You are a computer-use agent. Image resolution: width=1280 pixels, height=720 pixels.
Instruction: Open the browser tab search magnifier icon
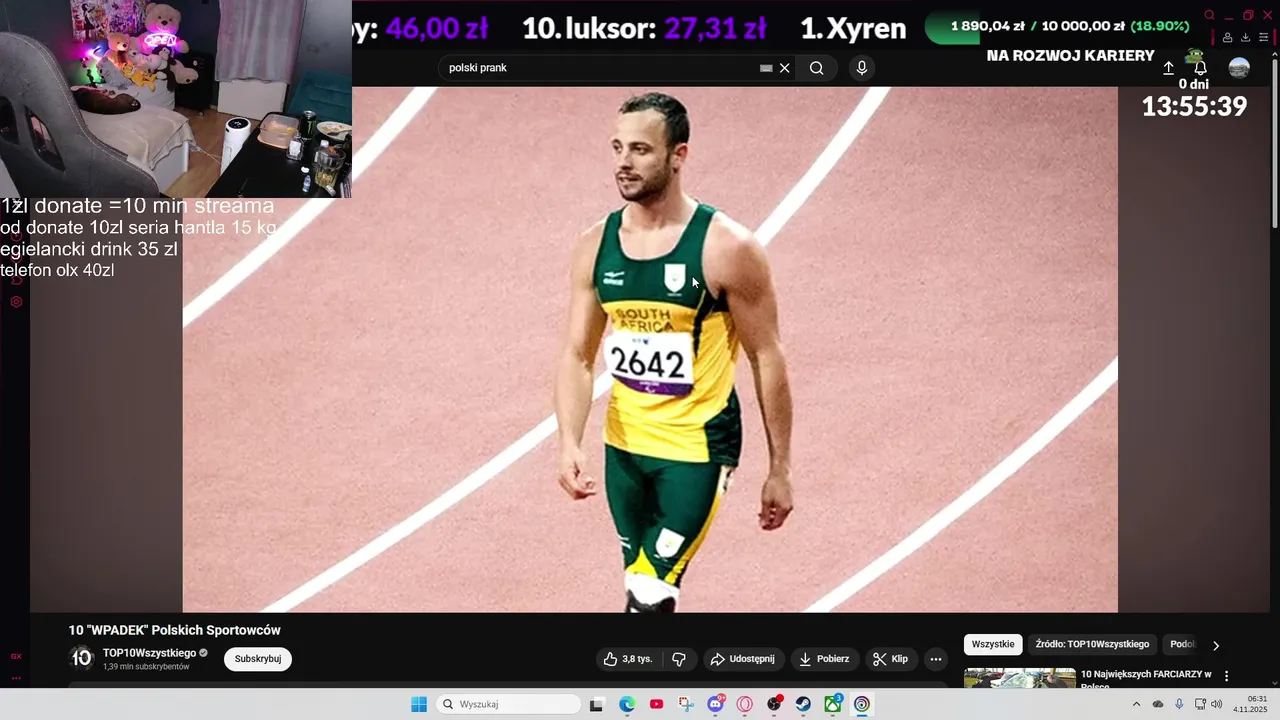pyautogui.click(x=1210, y=15)
